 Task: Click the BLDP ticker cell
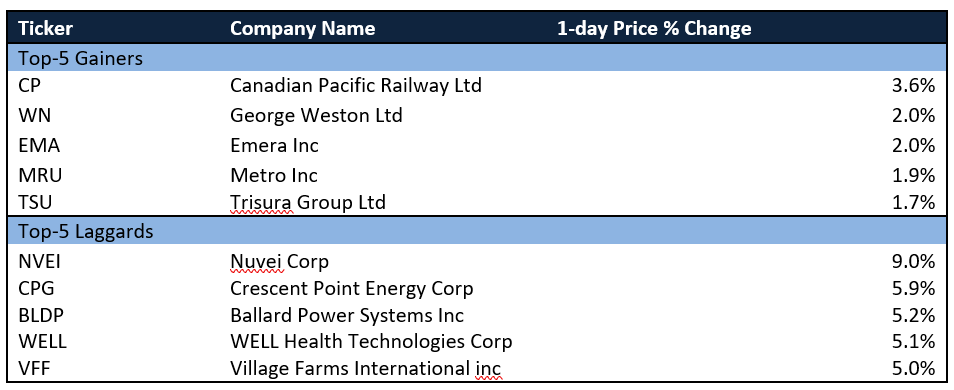[41, 315]
